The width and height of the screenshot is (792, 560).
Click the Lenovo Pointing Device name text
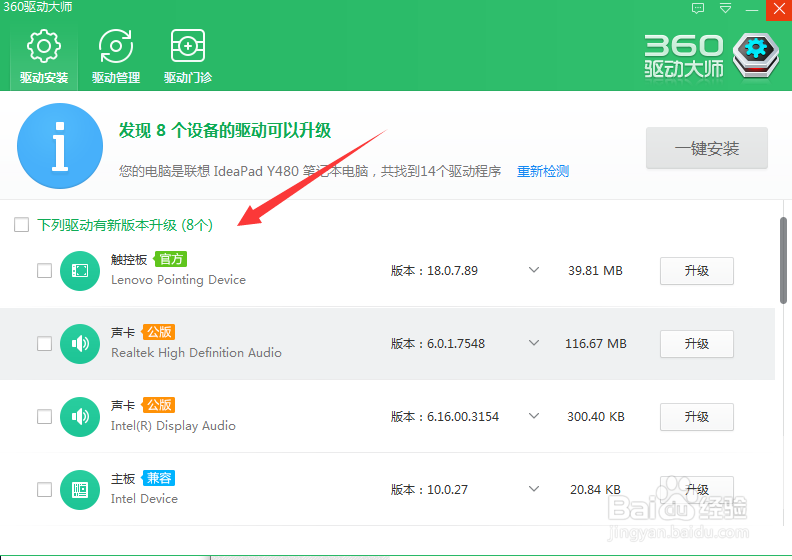point(178,280)
